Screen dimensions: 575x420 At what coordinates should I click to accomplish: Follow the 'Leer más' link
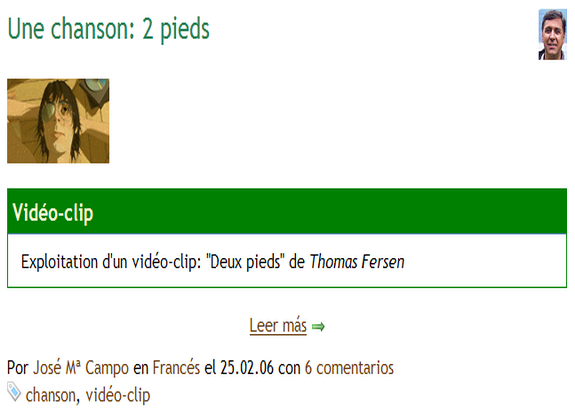click(278, 326)
